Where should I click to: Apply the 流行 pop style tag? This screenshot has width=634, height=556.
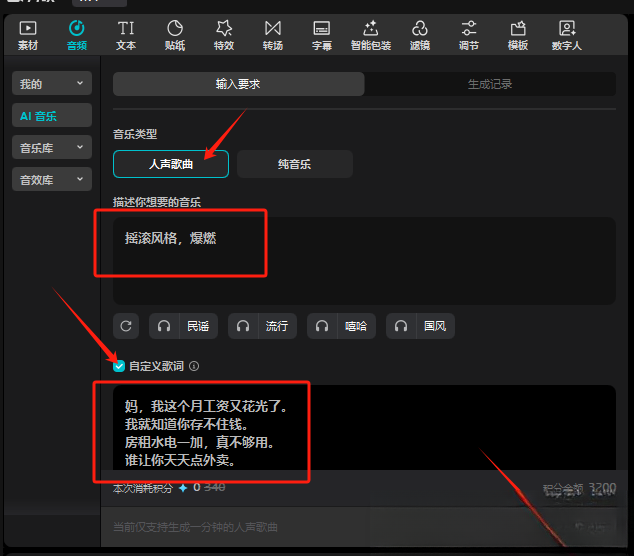coord(277,326)
